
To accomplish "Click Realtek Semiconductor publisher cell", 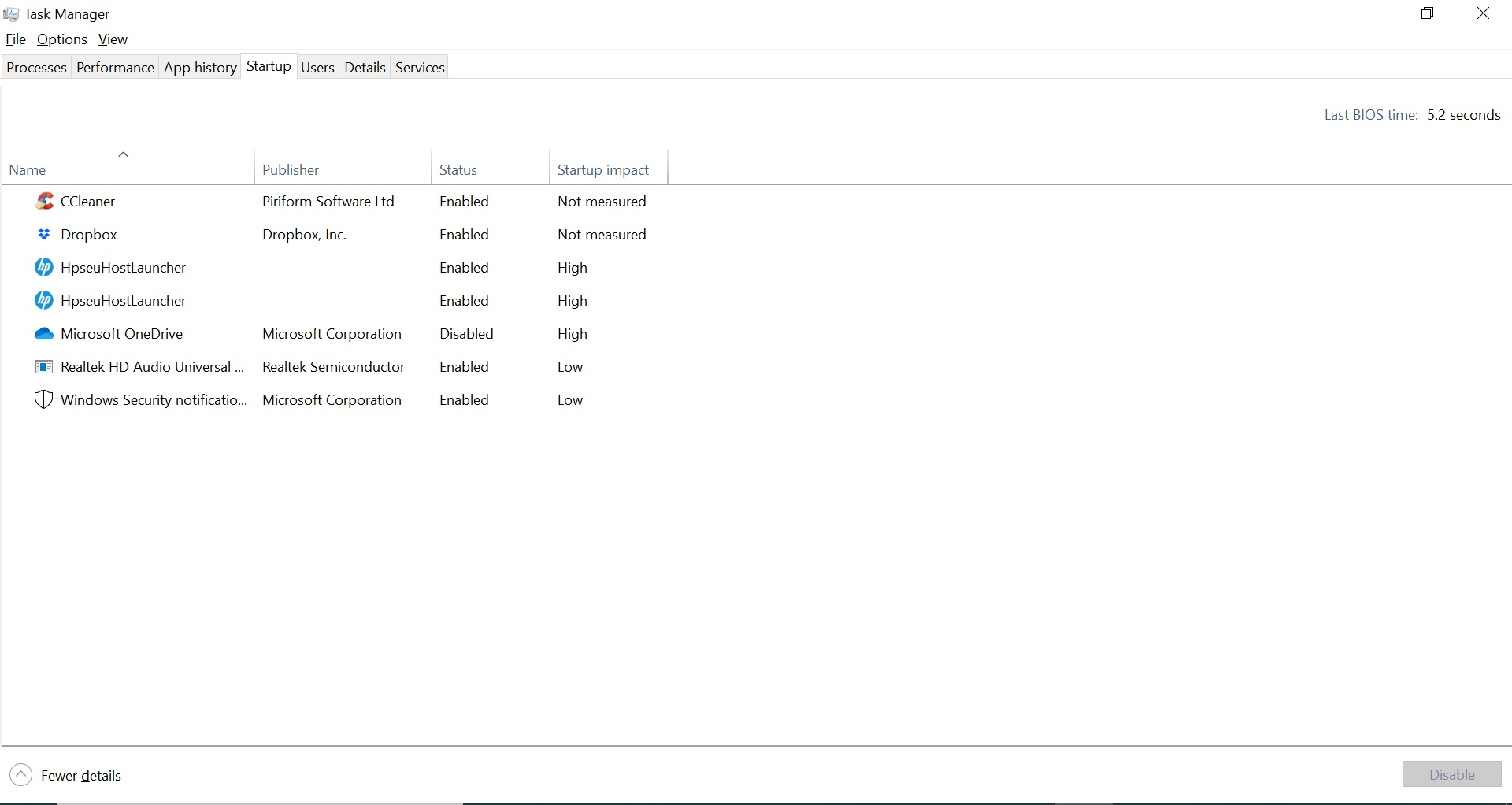I will coord(333,367).
